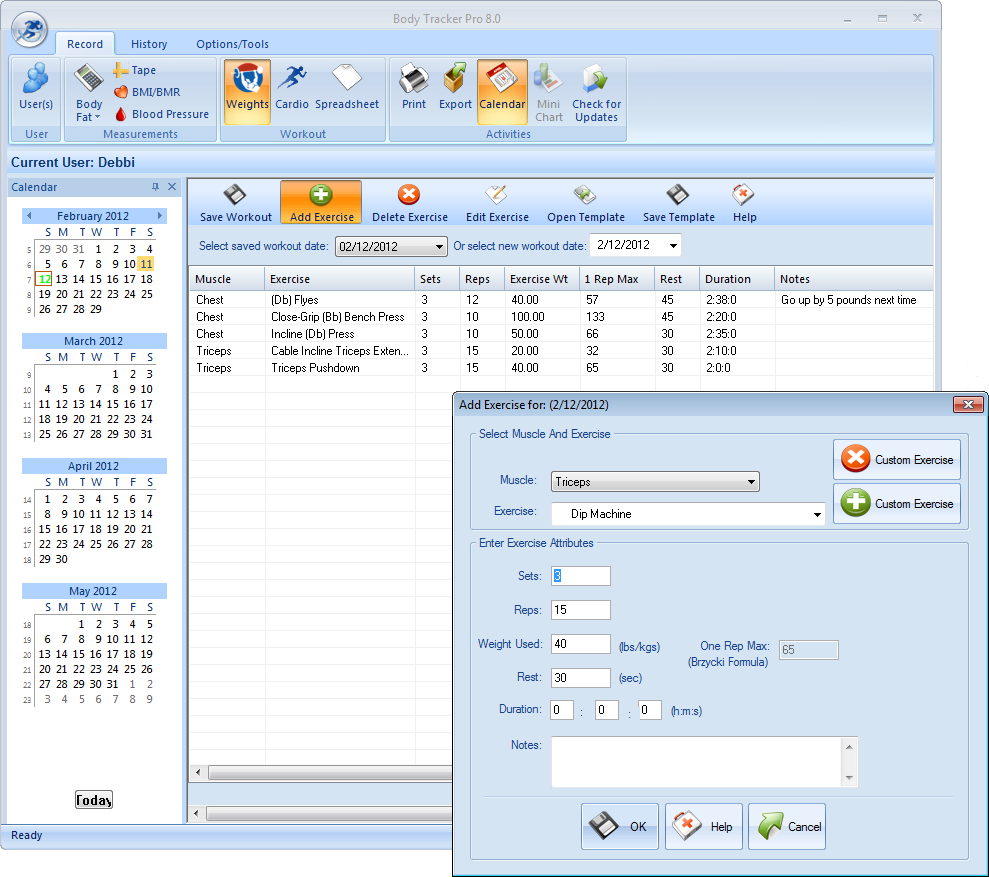Go to the next month in calendar
989x877 pixels.
160,216
